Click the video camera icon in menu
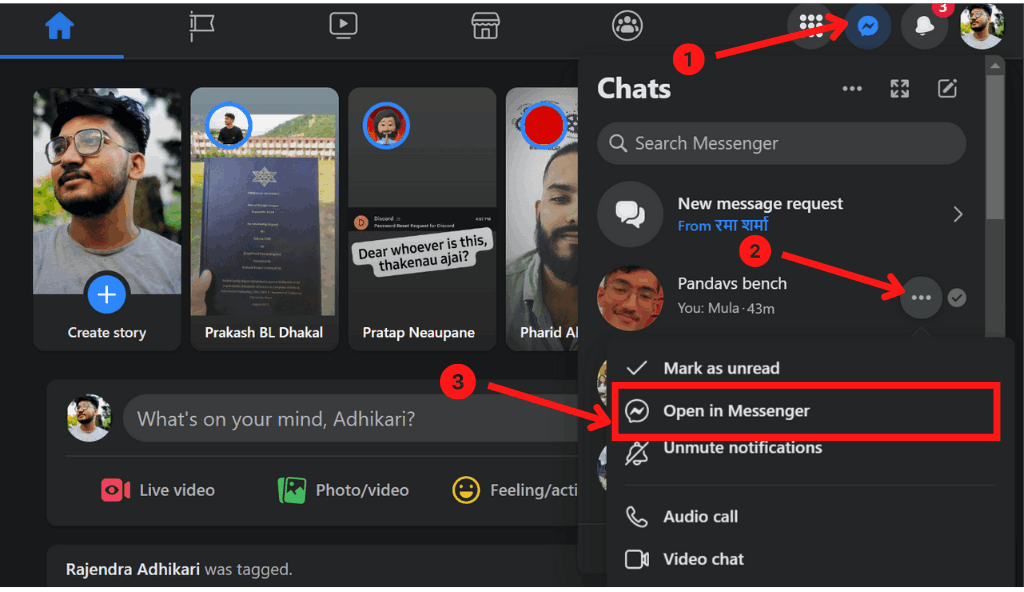 point(637,559)
